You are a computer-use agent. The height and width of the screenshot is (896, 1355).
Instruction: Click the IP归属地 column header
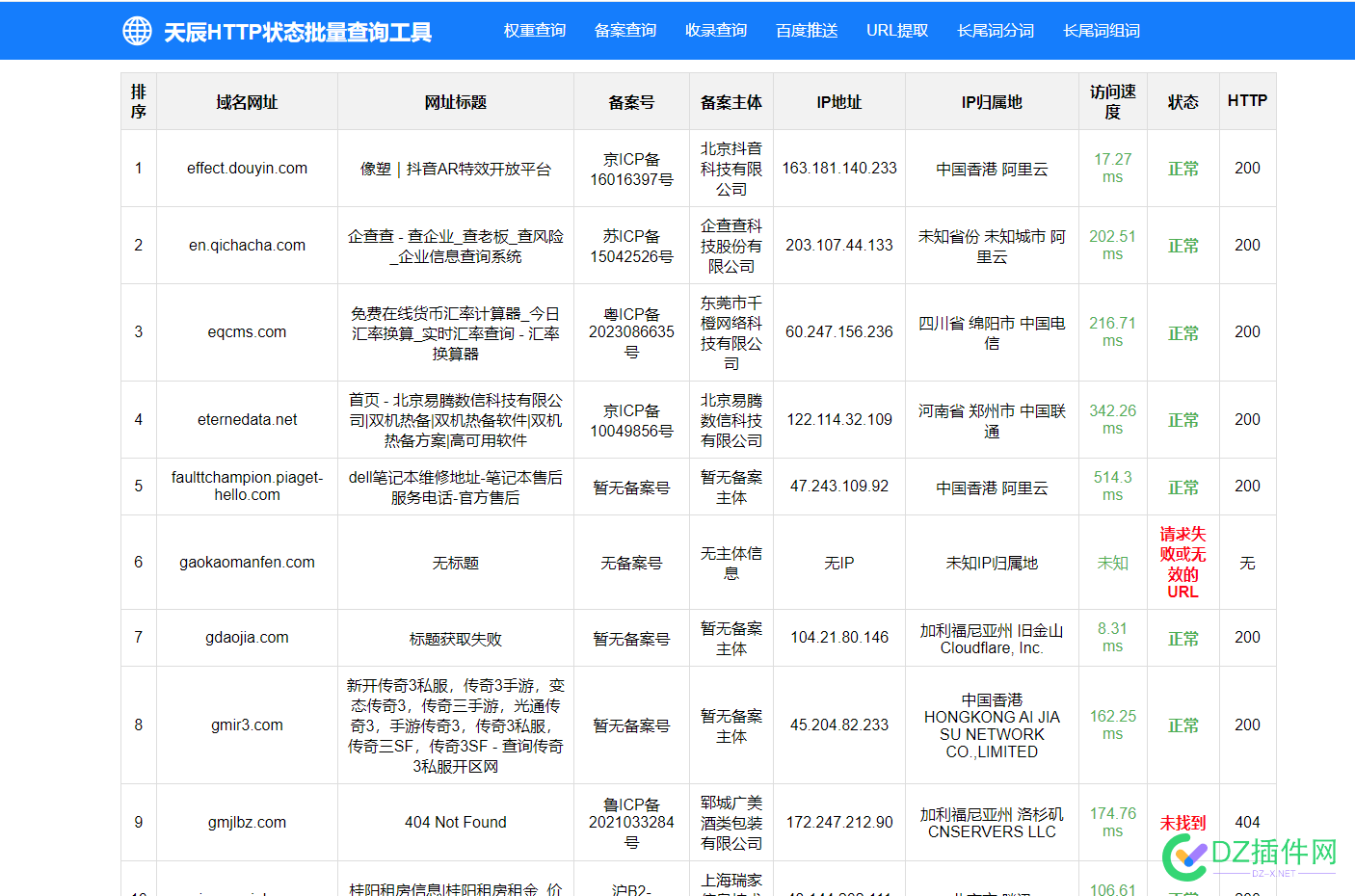point(992,102)
